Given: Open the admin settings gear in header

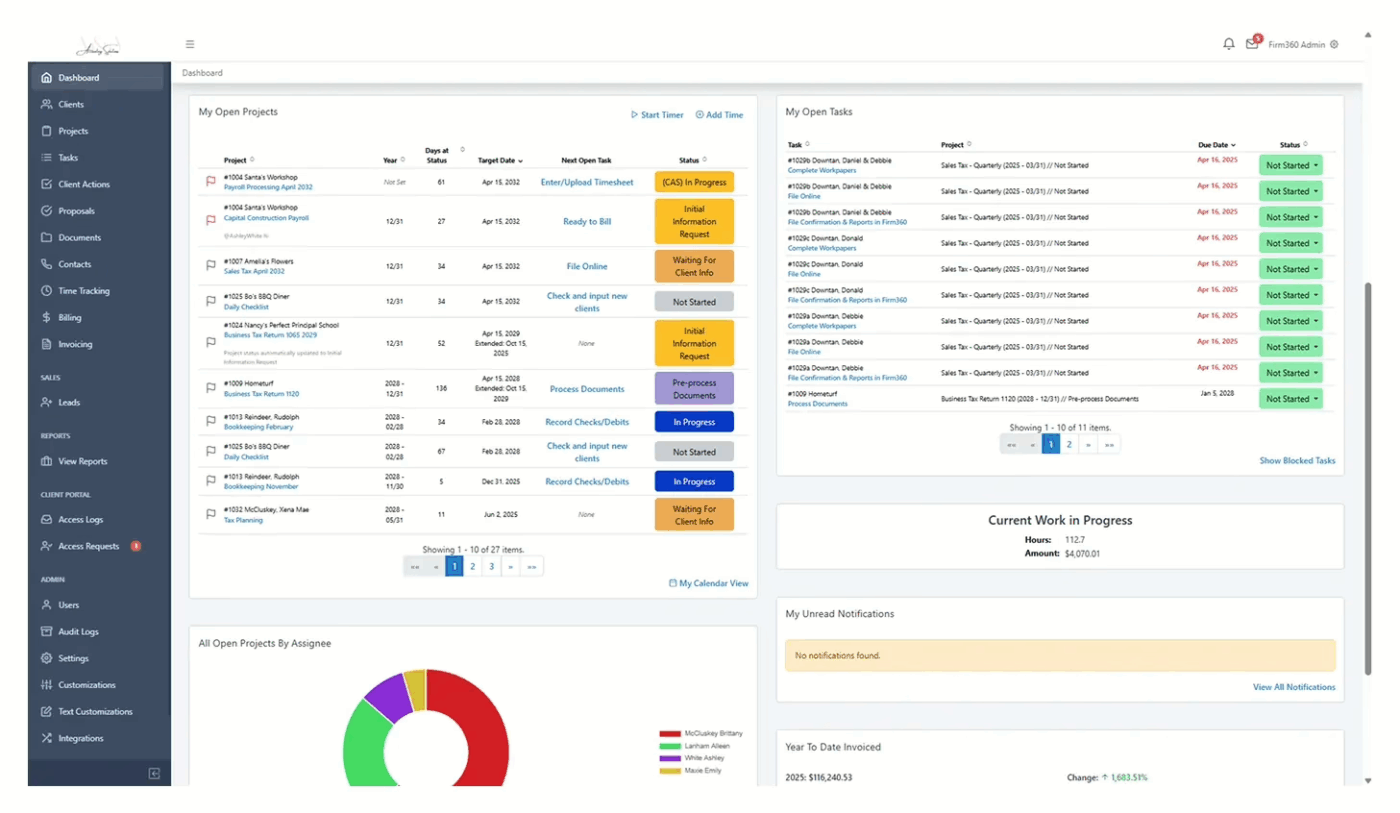Looking at the screenshot, I should tap(1333, 44).
